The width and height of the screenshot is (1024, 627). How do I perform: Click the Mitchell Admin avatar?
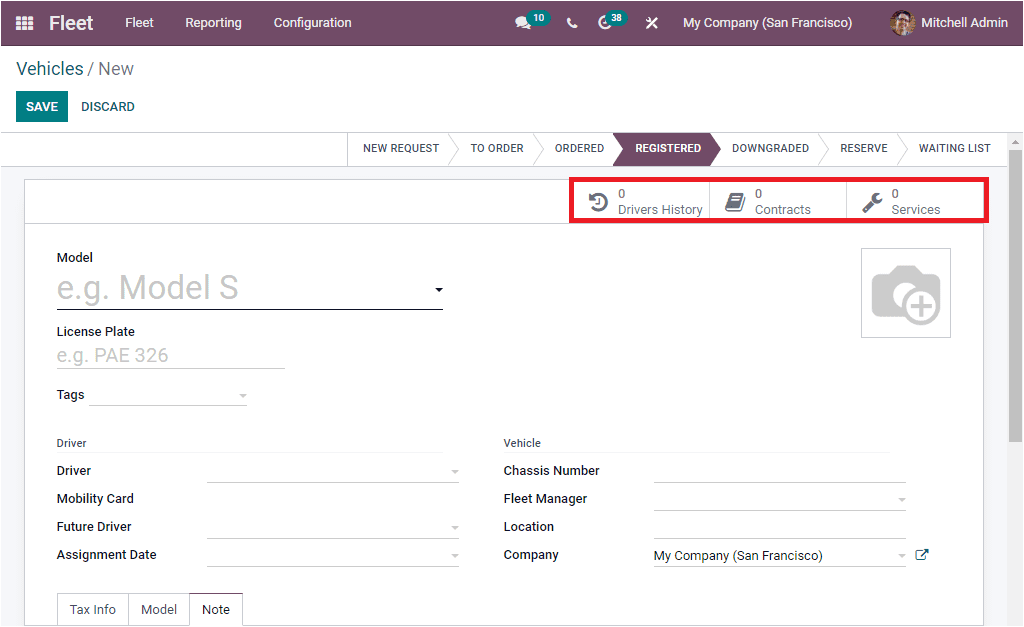pyautogui.click(x=901, y=23)
